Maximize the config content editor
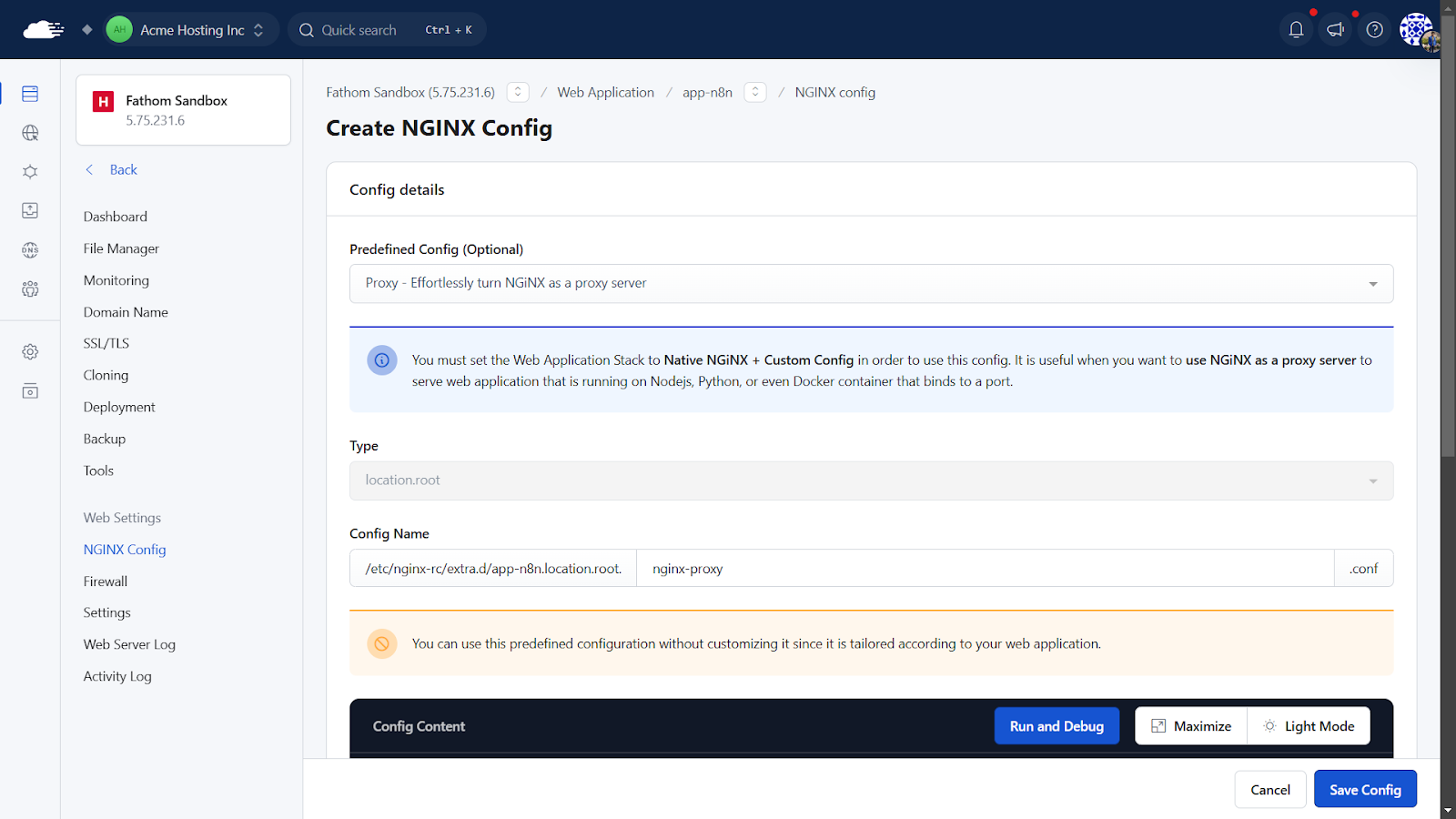This screenshot has height=819, width=1456. [x=1191, y=726]
